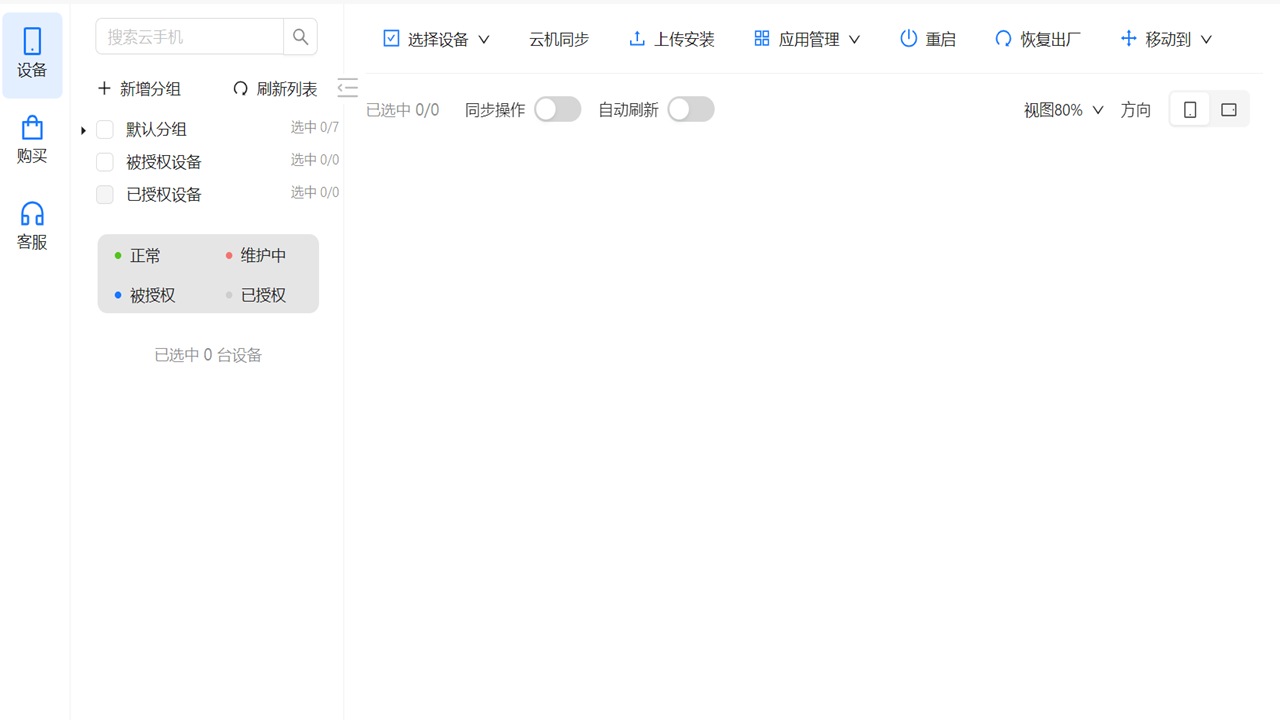Open 客服 customer service from sidebar
Screen dimensions: 1280x720
tap(31, 225)
